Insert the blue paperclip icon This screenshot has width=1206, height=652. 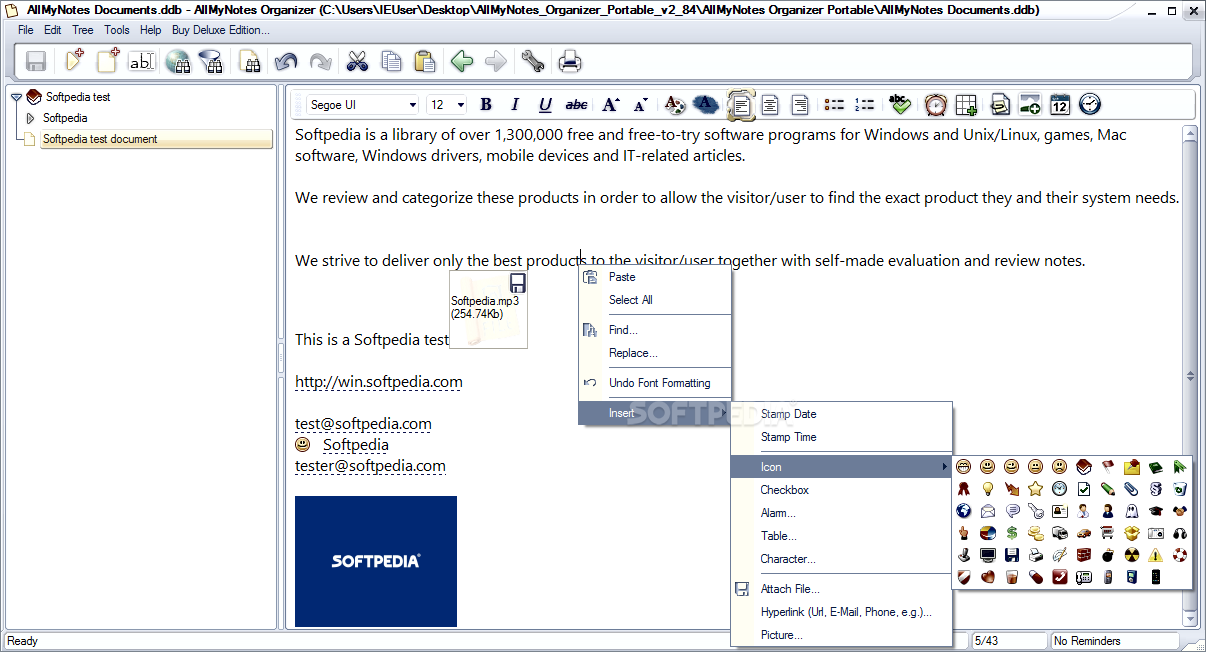coord(1132,489)
